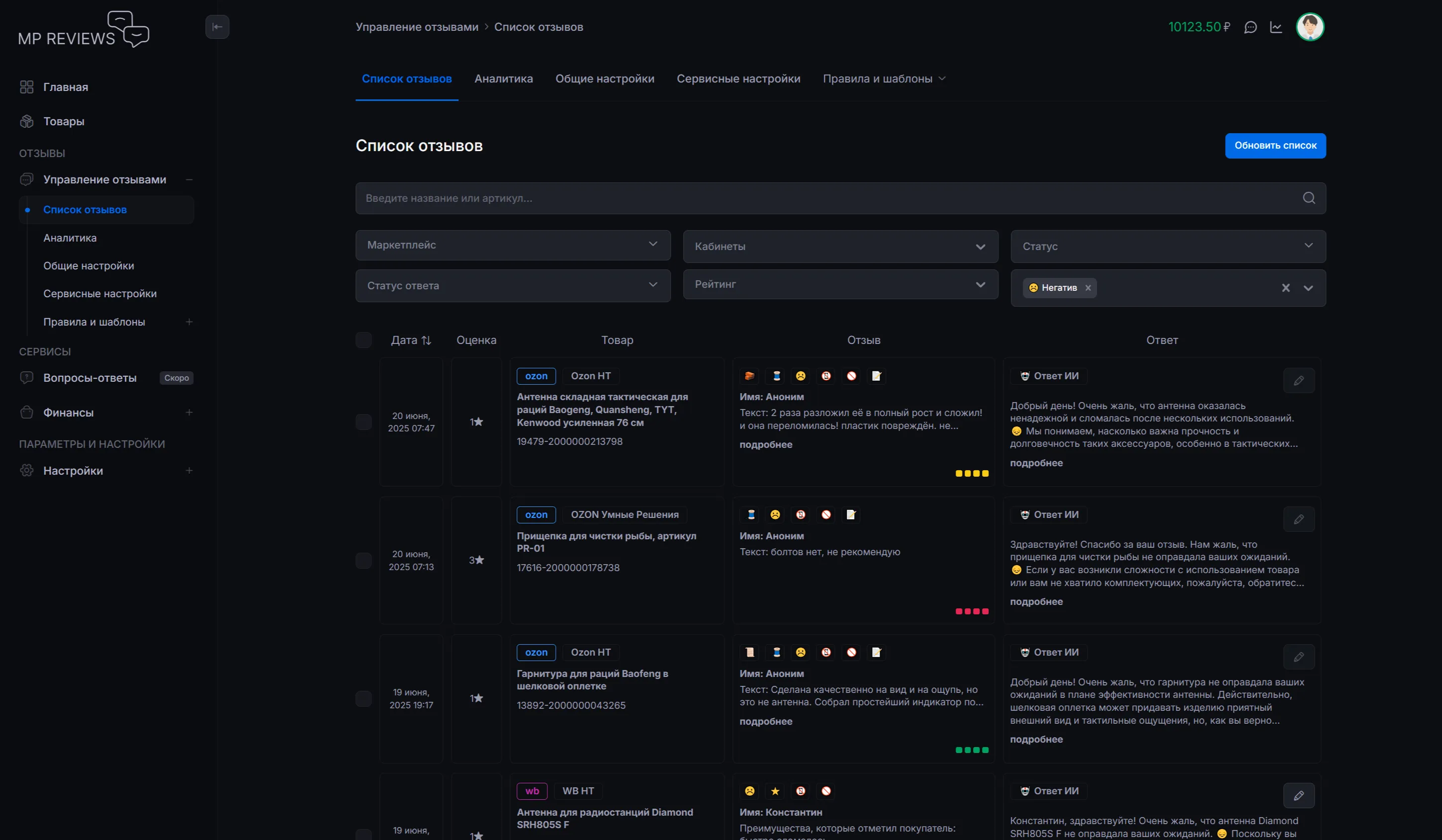Toggle the select-all checkbox in the table header

pos(364,339)
